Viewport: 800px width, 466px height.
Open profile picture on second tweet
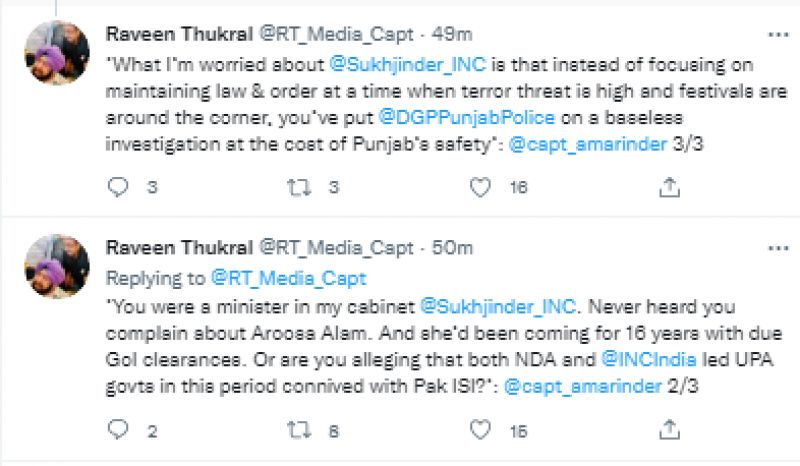[x=57, y=266]
